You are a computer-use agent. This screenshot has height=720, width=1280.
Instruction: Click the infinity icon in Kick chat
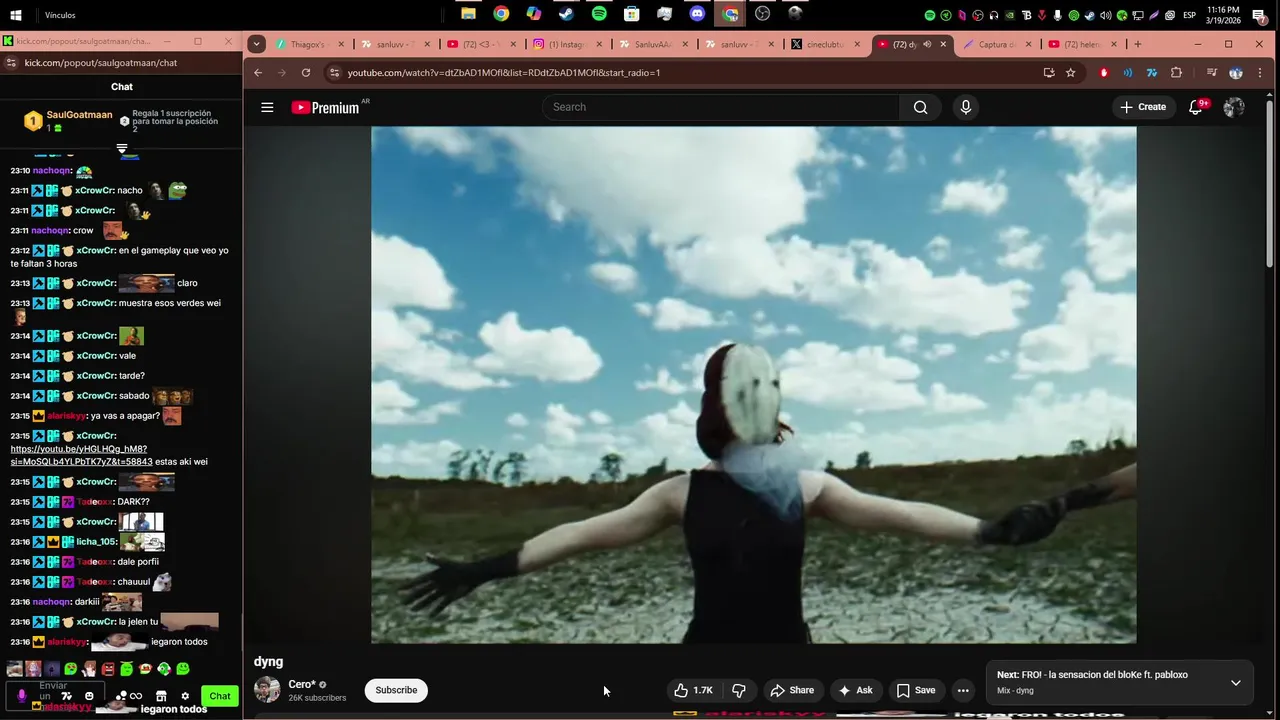point(136,696)
